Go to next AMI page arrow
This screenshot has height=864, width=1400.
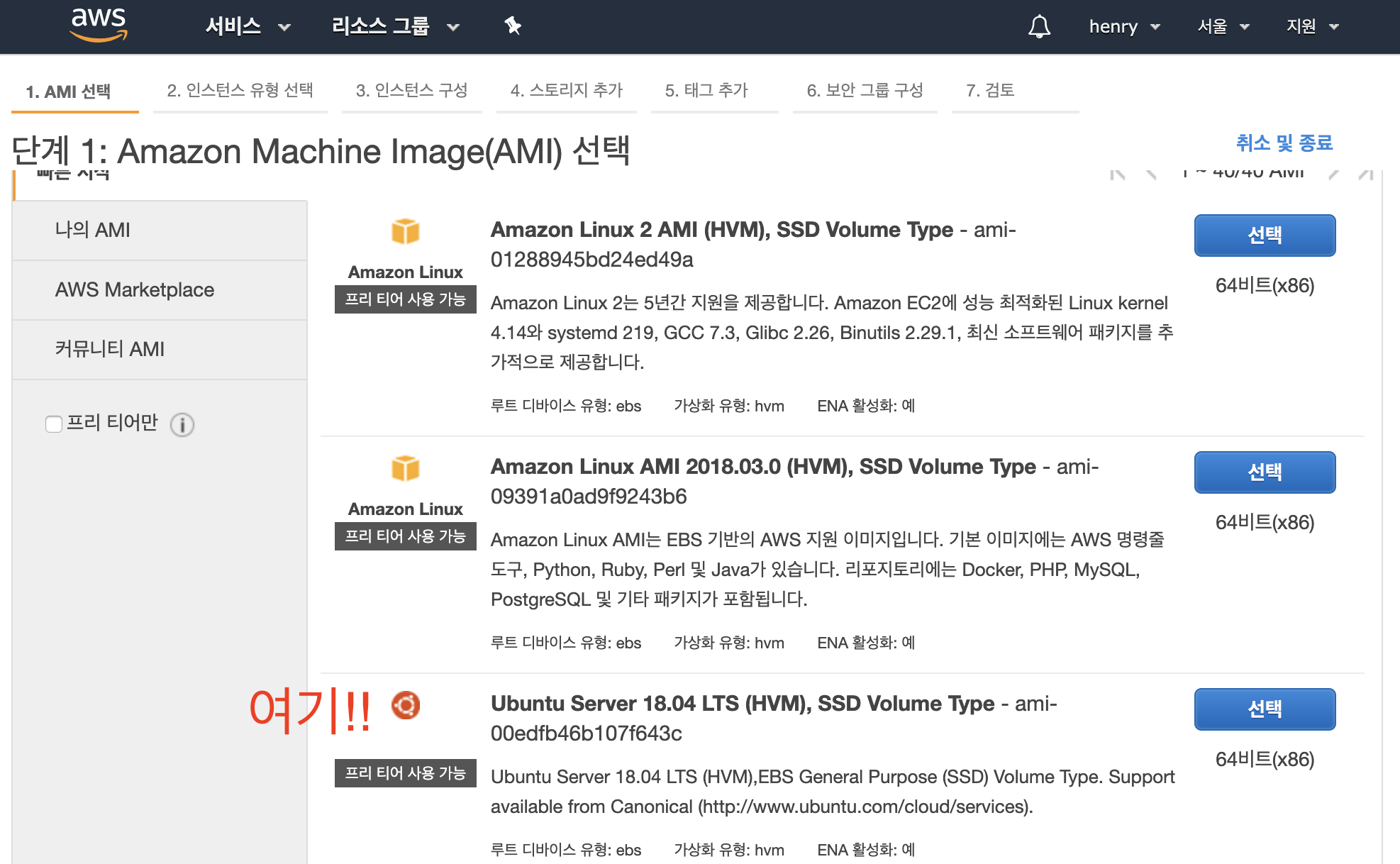[1333, 174]
